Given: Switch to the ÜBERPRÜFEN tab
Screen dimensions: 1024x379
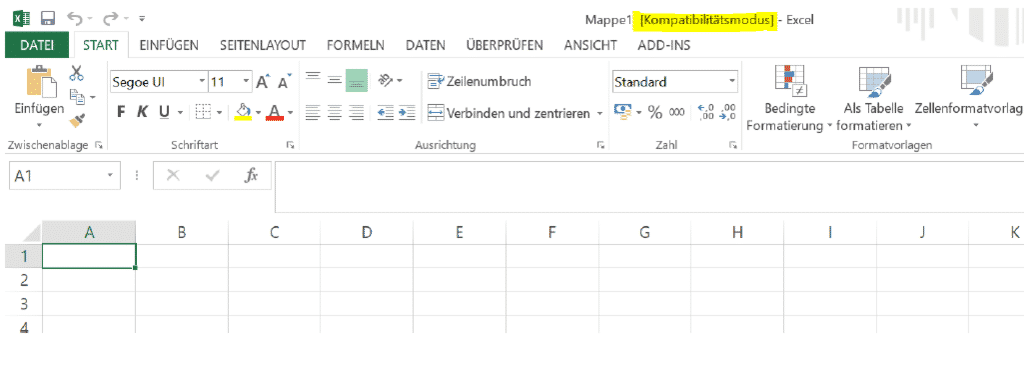Looking at the screenshot, I should (x=504, y=45).
